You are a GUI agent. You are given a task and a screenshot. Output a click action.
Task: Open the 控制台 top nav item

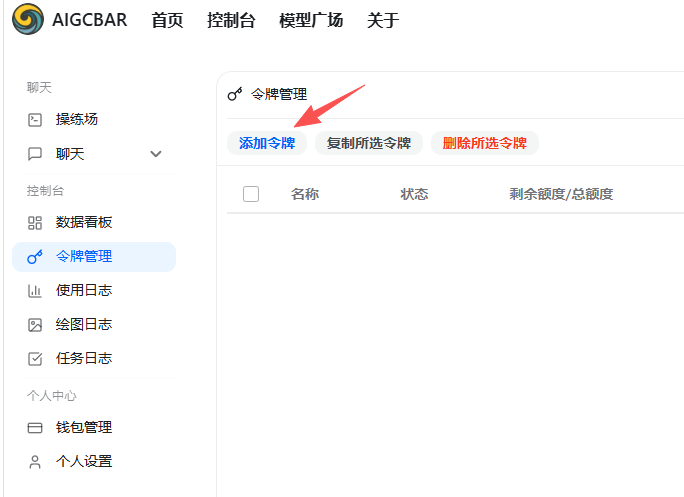pyautogui.click(x=231, y=20)
